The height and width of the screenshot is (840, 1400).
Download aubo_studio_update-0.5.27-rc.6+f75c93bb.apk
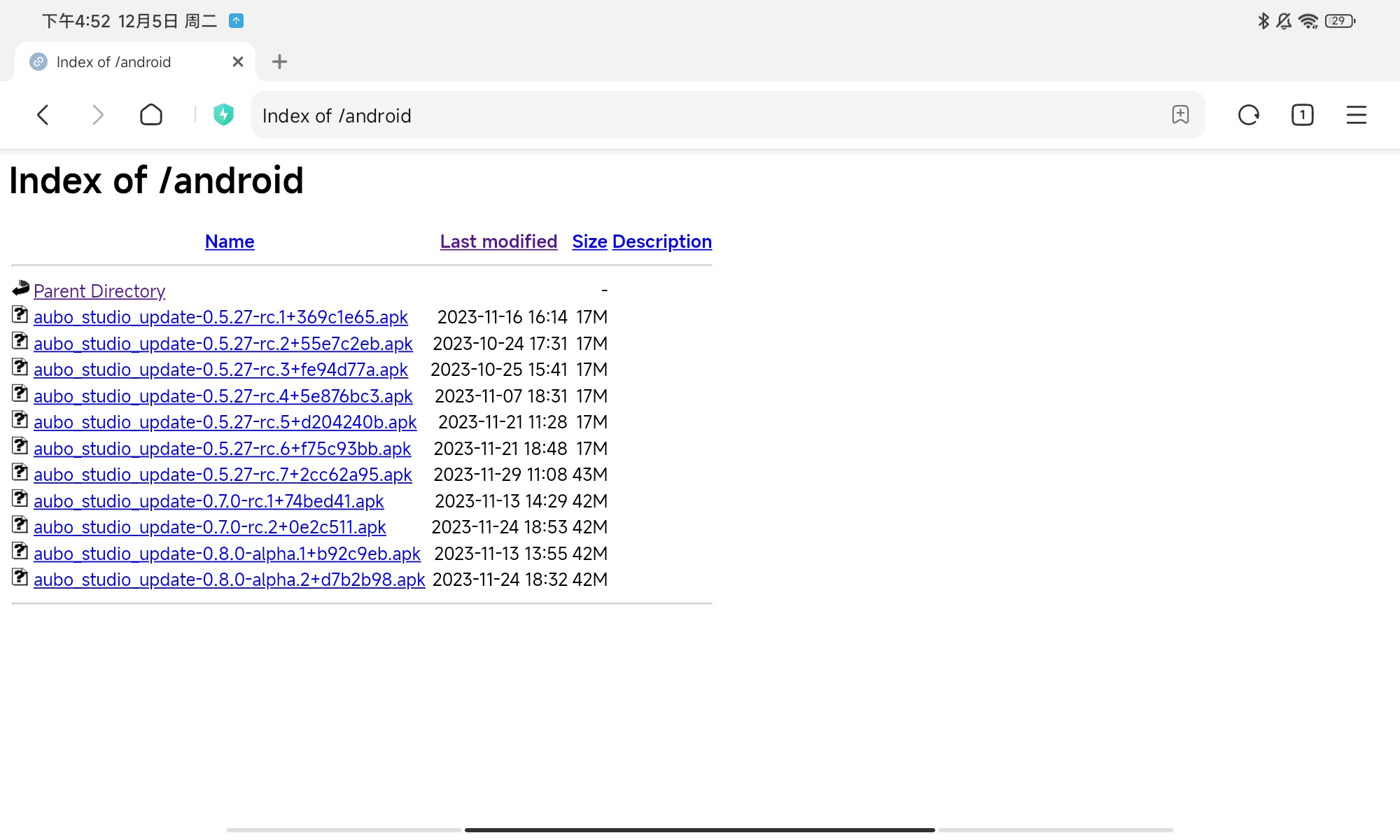[223, 449]
